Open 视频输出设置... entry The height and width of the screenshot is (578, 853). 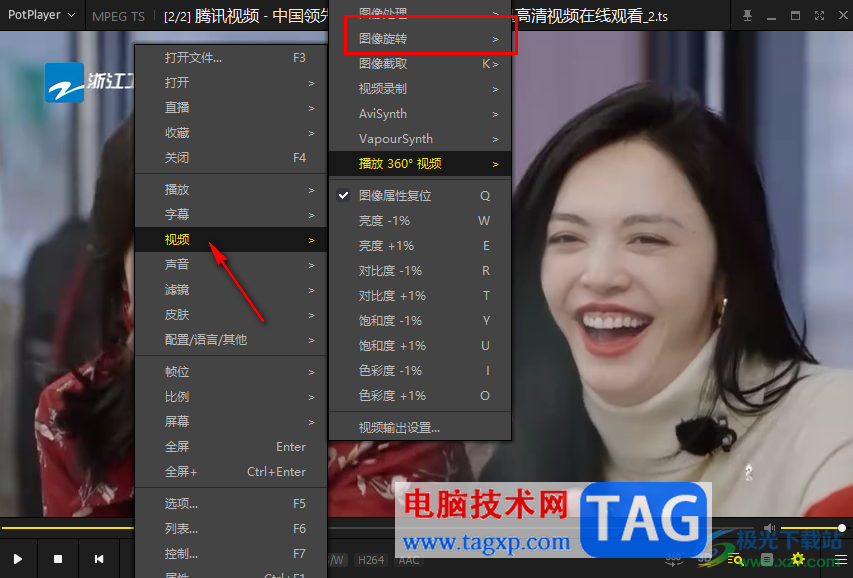[419, 428]
